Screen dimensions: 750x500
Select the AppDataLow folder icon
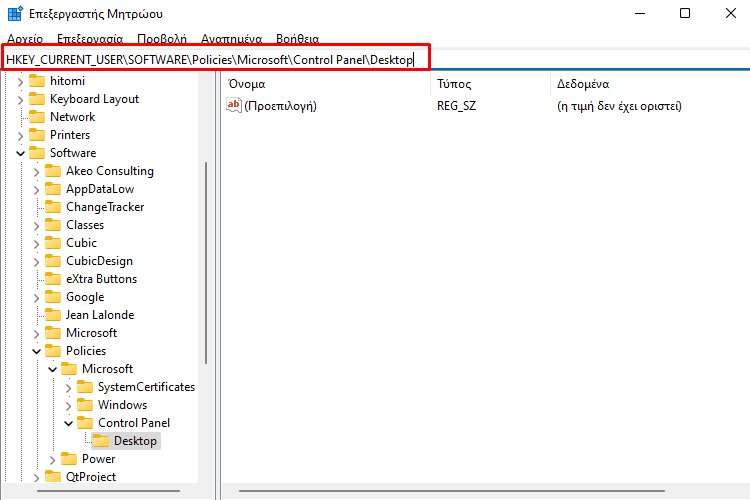coord(53,189)
